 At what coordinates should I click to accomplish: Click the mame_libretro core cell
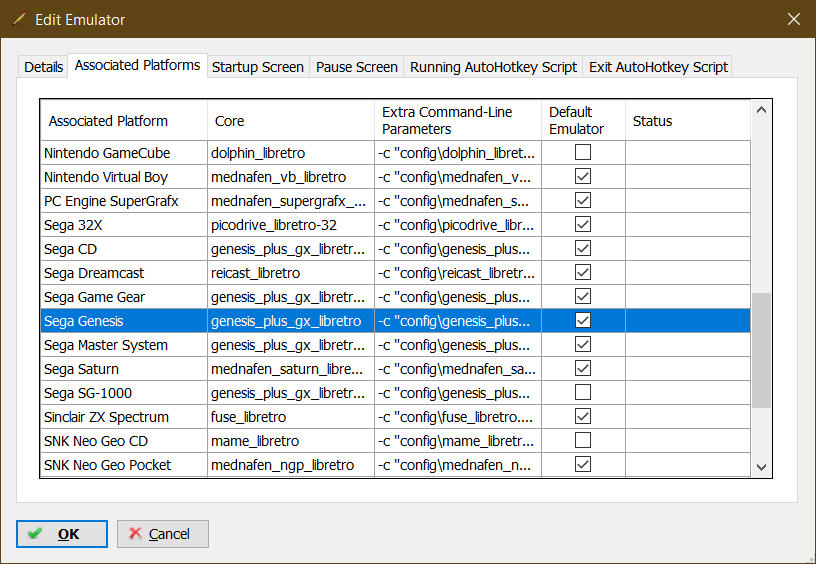coord(291,441)
